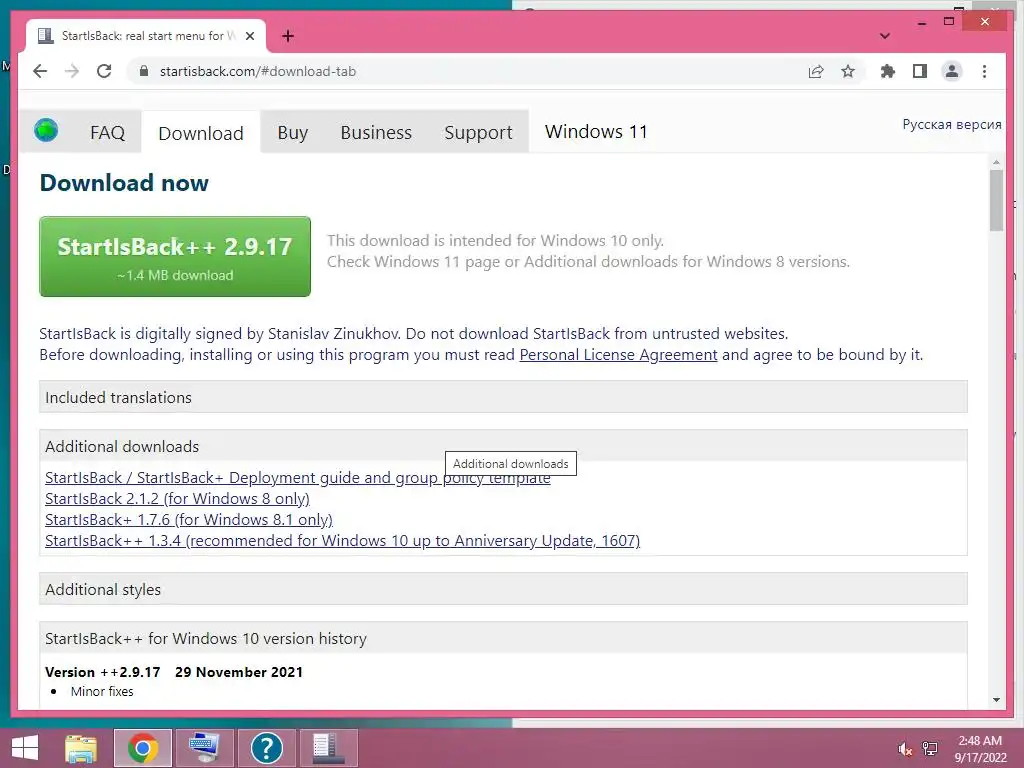Share this page using share icon

pos(816,71)
